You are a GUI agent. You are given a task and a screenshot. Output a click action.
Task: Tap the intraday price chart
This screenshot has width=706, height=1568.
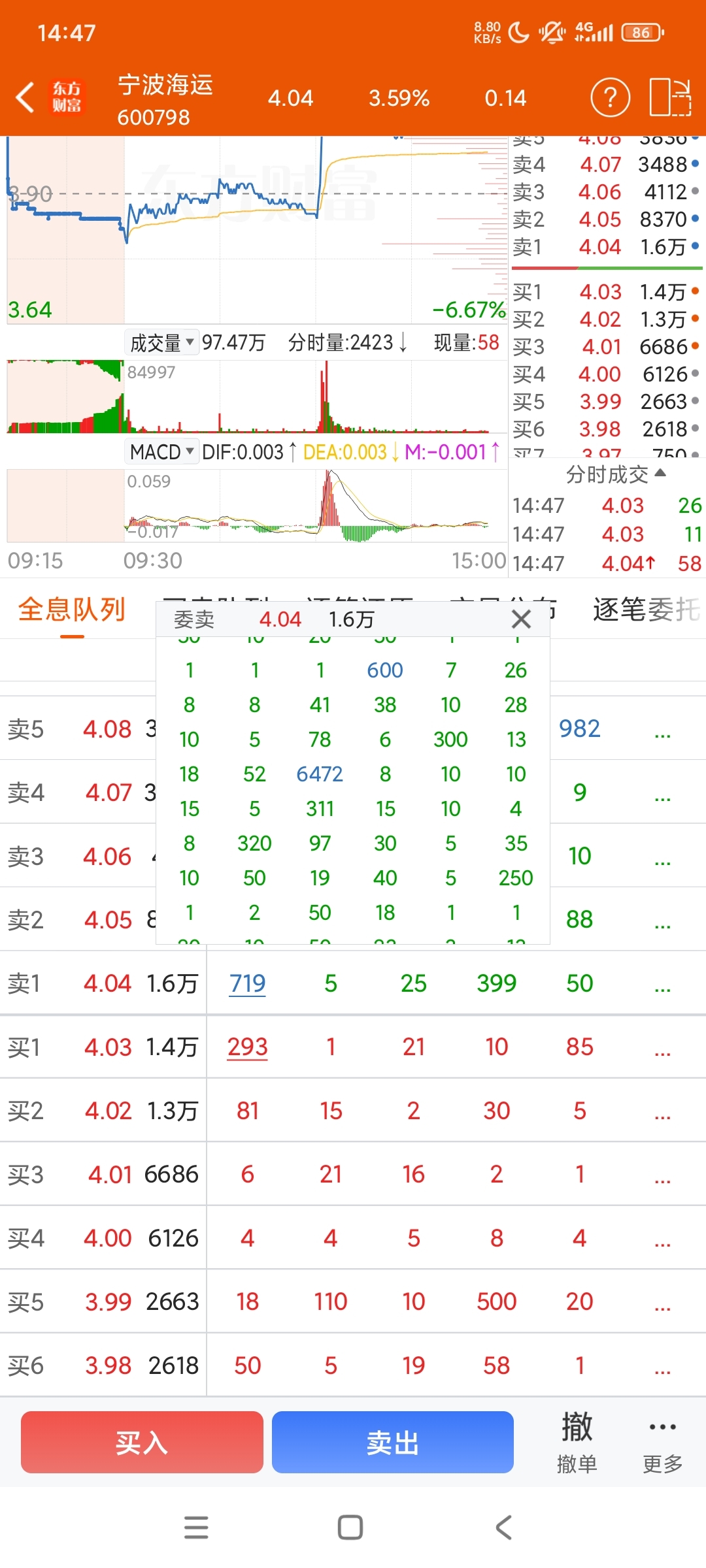[257, 229]
